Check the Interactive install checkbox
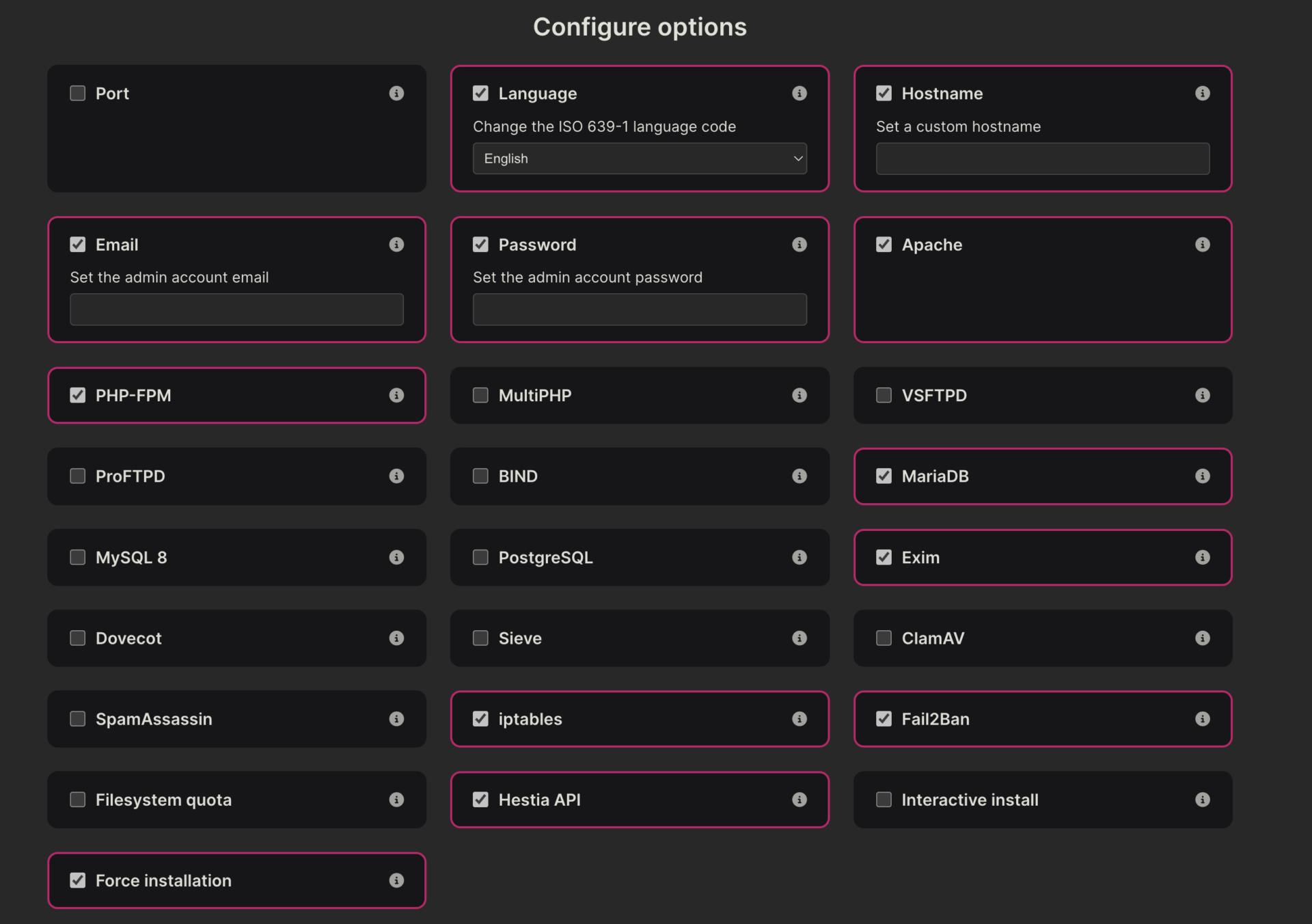Screen dimensions: 1312x924 (x=884, y=799)
